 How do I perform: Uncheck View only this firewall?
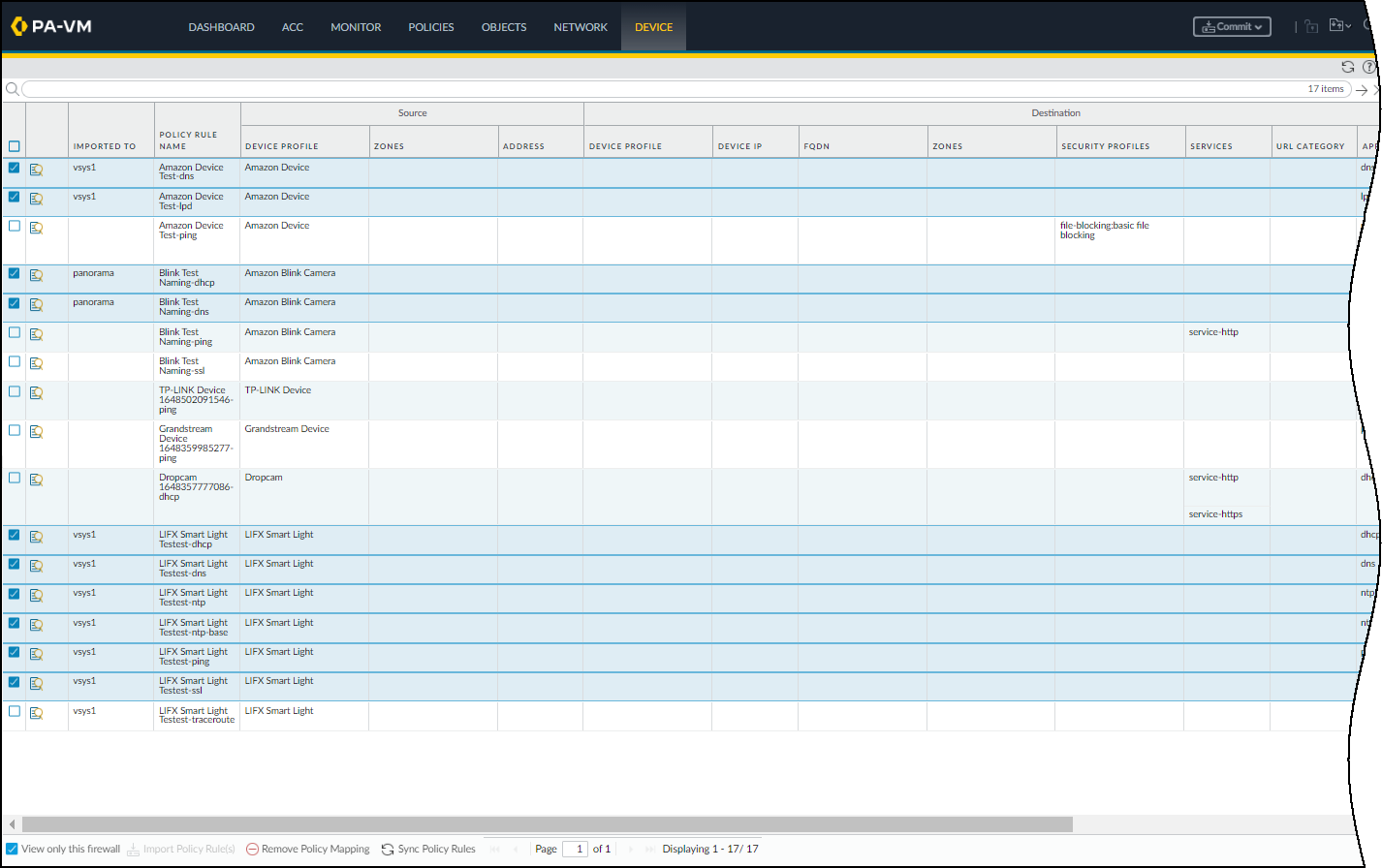tap(13, 849)
